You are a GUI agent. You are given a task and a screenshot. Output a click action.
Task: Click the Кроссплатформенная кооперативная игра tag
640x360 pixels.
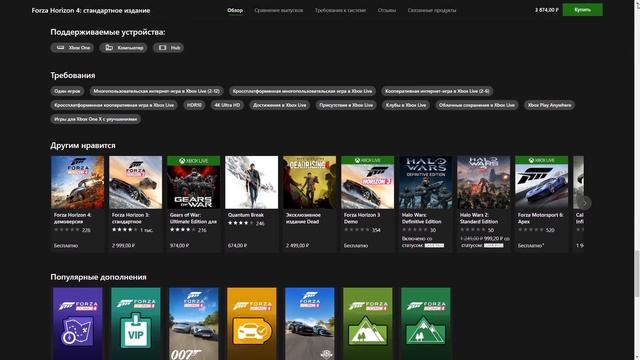click(114, 105)
